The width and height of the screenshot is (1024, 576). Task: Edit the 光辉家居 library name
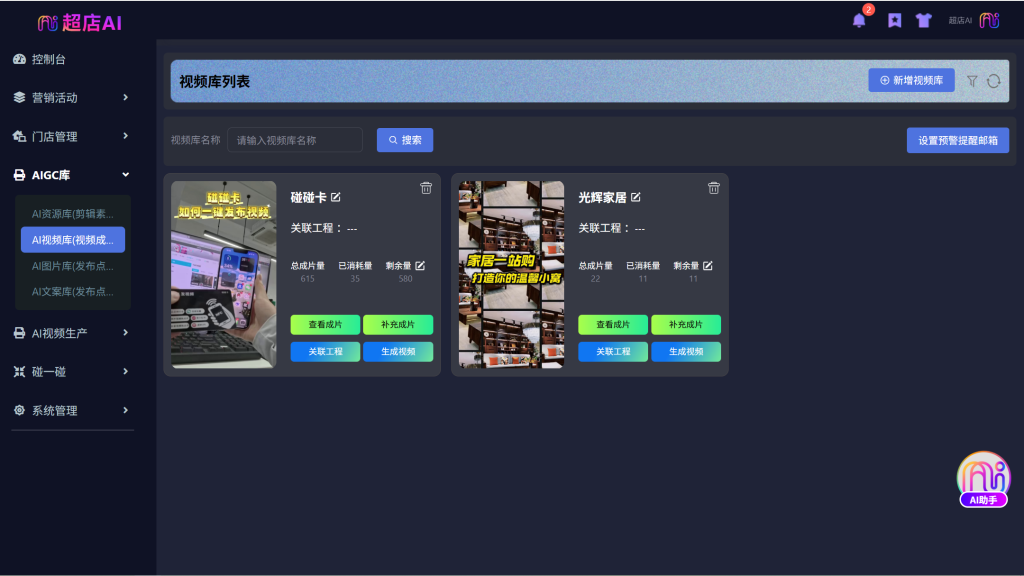[636, 197]
